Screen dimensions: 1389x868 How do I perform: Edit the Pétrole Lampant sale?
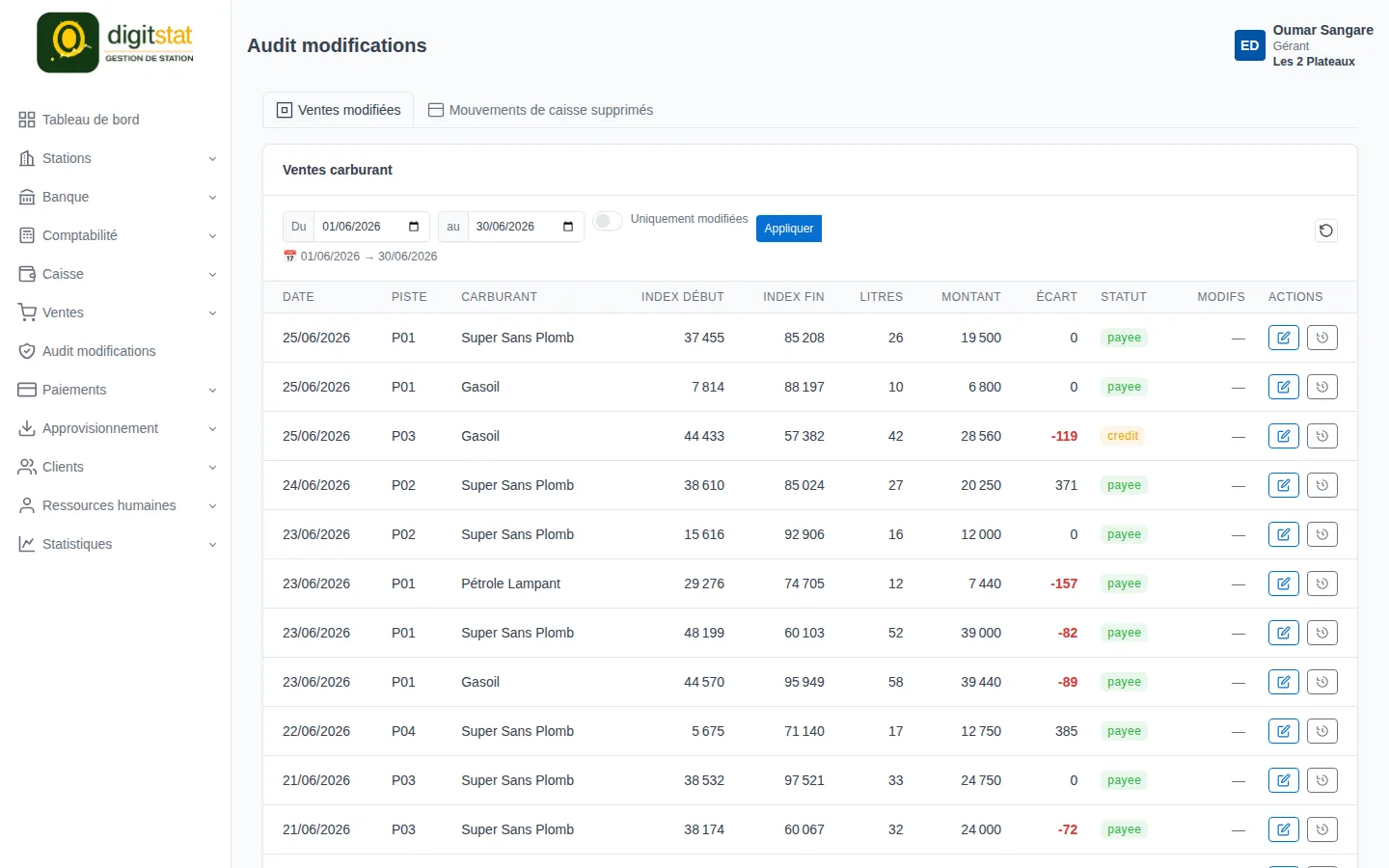pos(1284,583)
